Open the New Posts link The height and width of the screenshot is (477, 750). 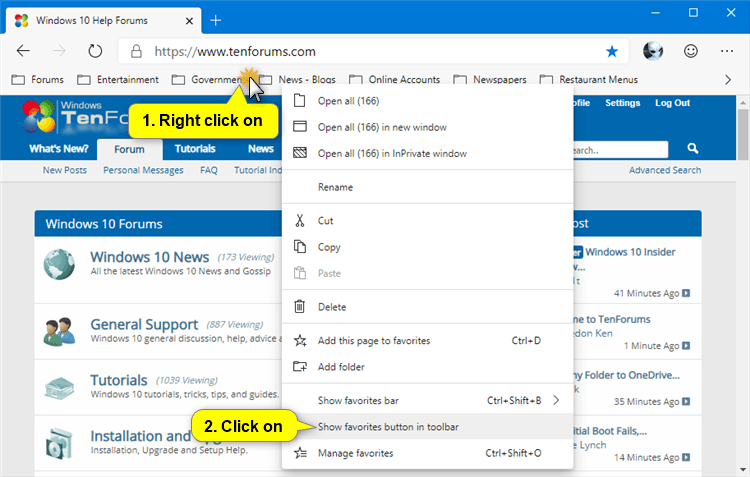pyautogui.click(x=65, y=170)
